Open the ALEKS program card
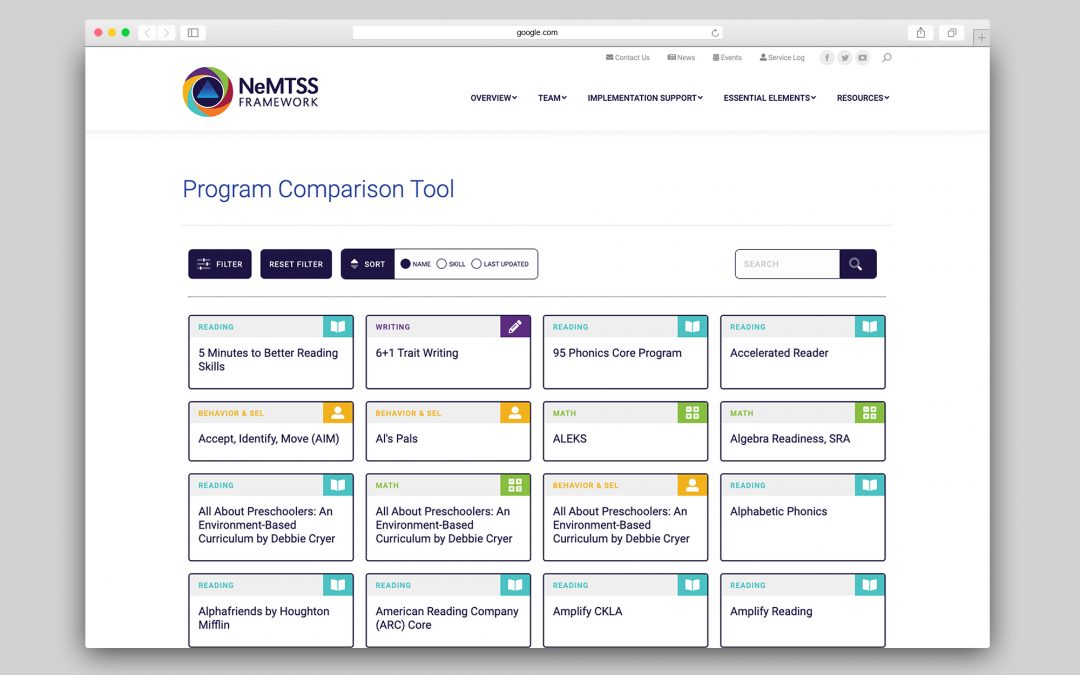Image resolution: width=1080 pixels, height=675 pixels. coord(625,431)
